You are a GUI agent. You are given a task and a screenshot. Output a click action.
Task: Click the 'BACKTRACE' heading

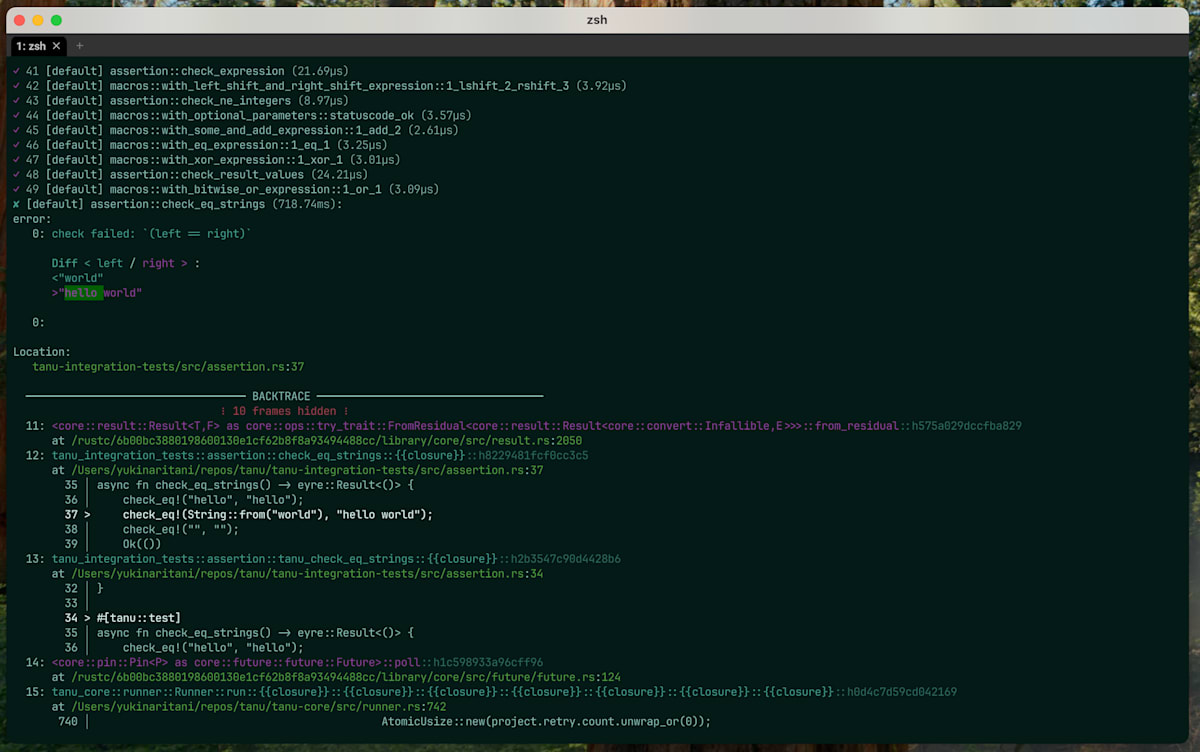281,396
